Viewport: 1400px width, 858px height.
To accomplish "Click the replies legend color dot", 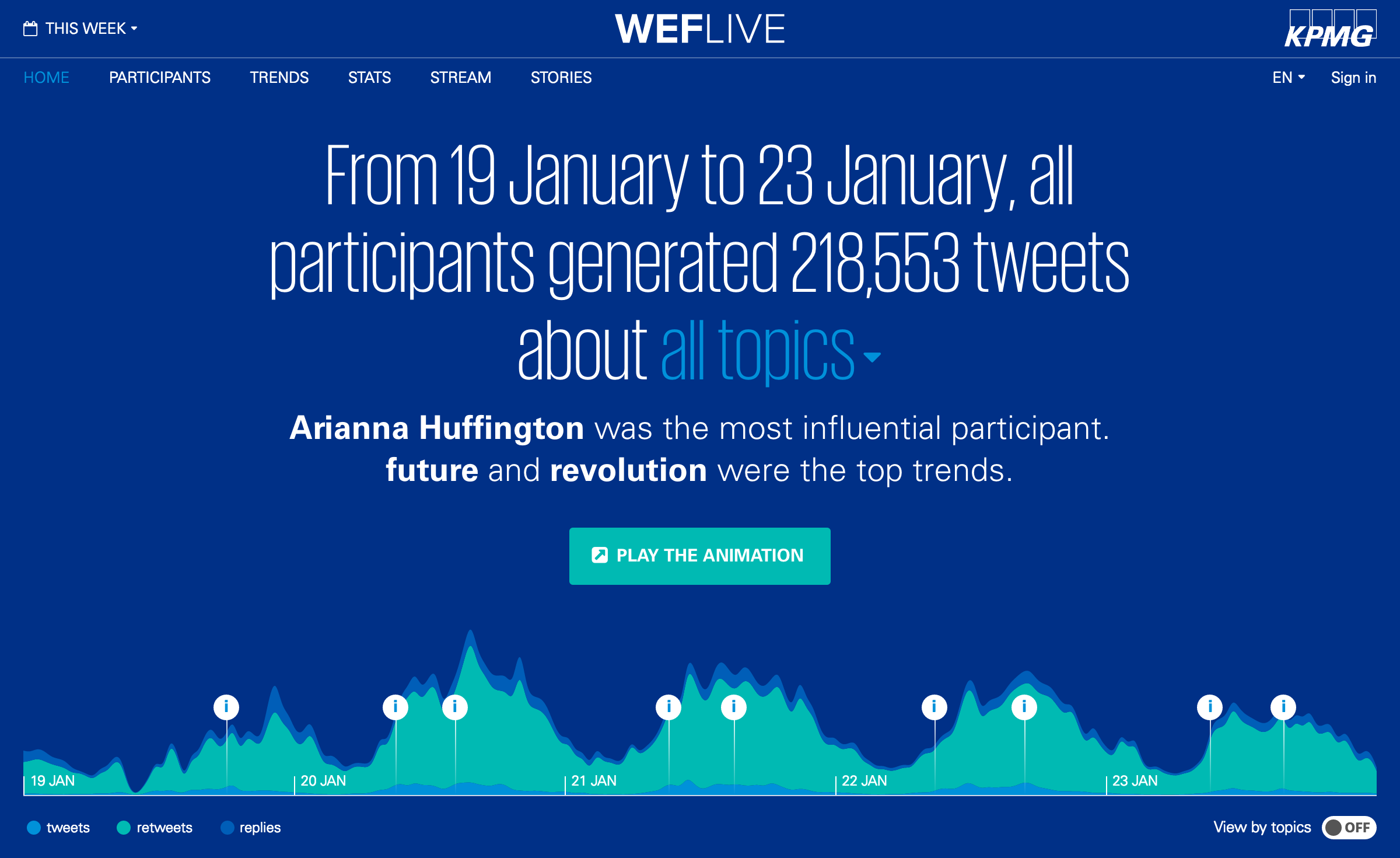I will (228, 828).
